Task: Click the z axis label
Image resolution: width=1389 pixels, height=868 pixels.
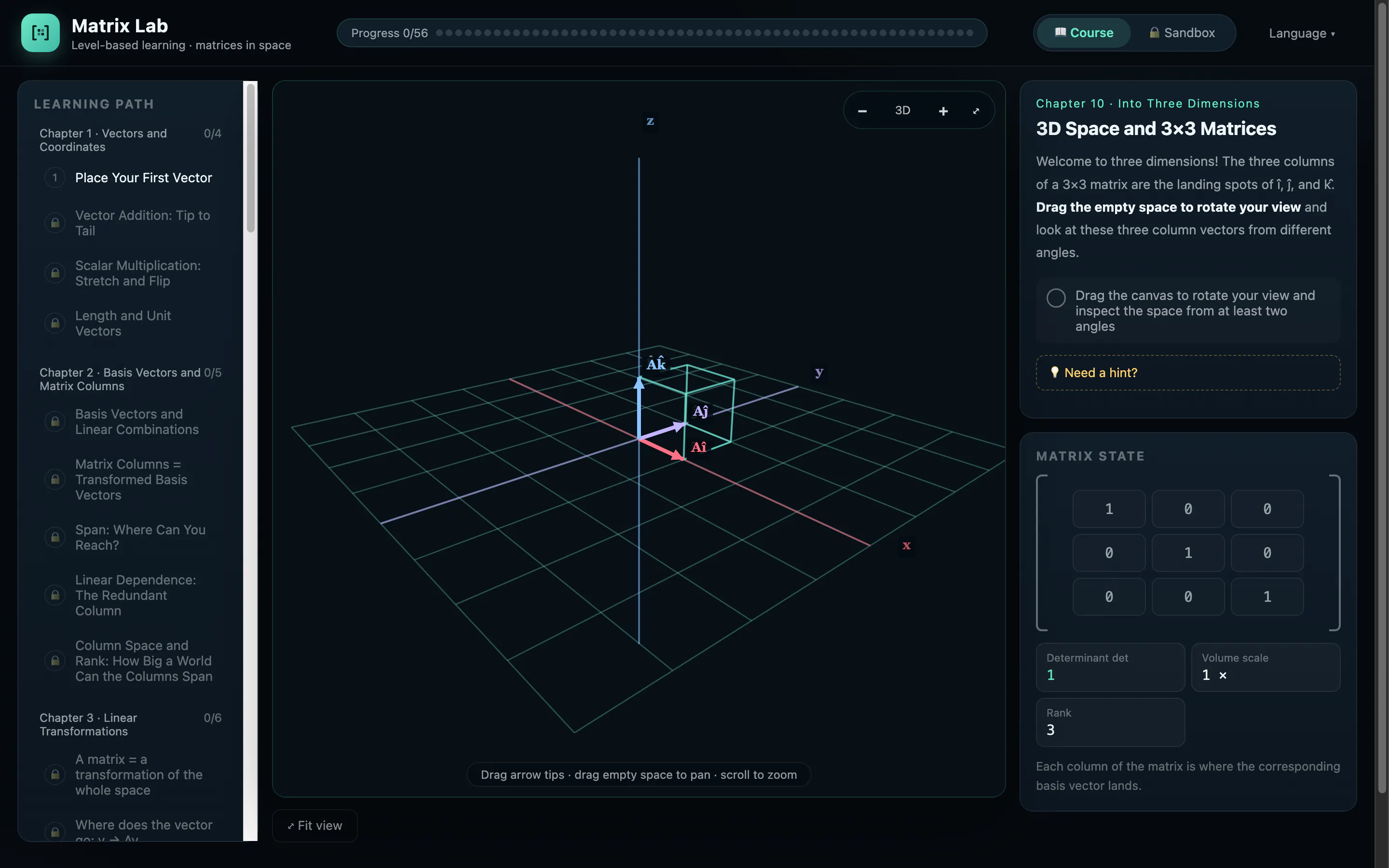Action: pyautogui.click(x=650, y=121)
